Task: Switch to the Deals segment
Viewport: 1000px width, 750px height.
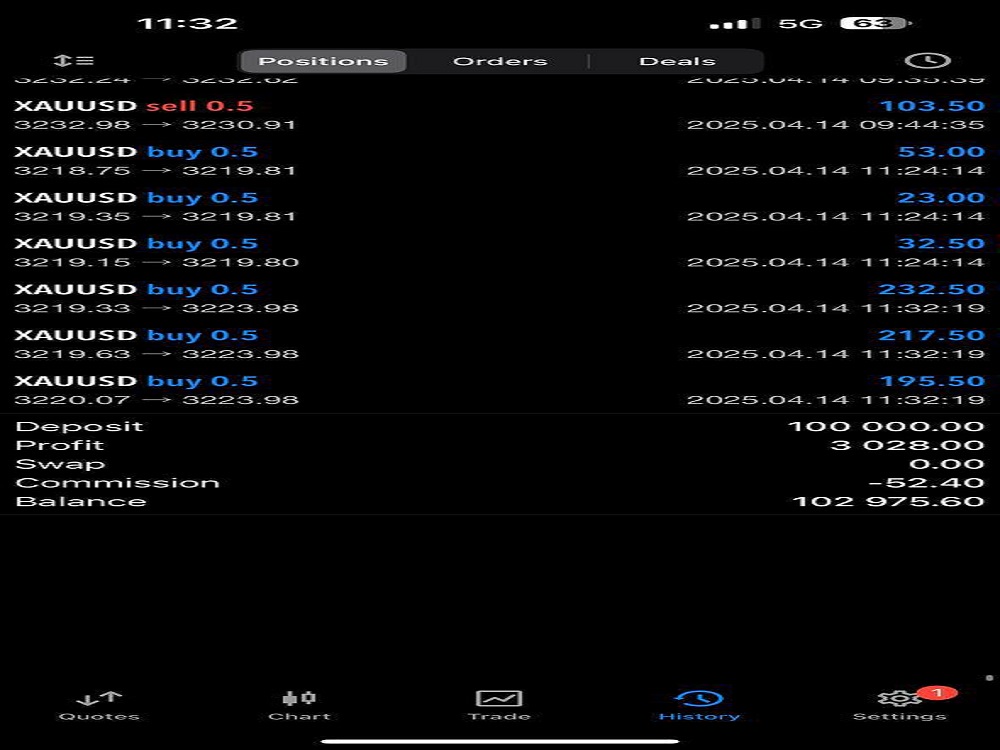Action: click(x=677, y=61)
